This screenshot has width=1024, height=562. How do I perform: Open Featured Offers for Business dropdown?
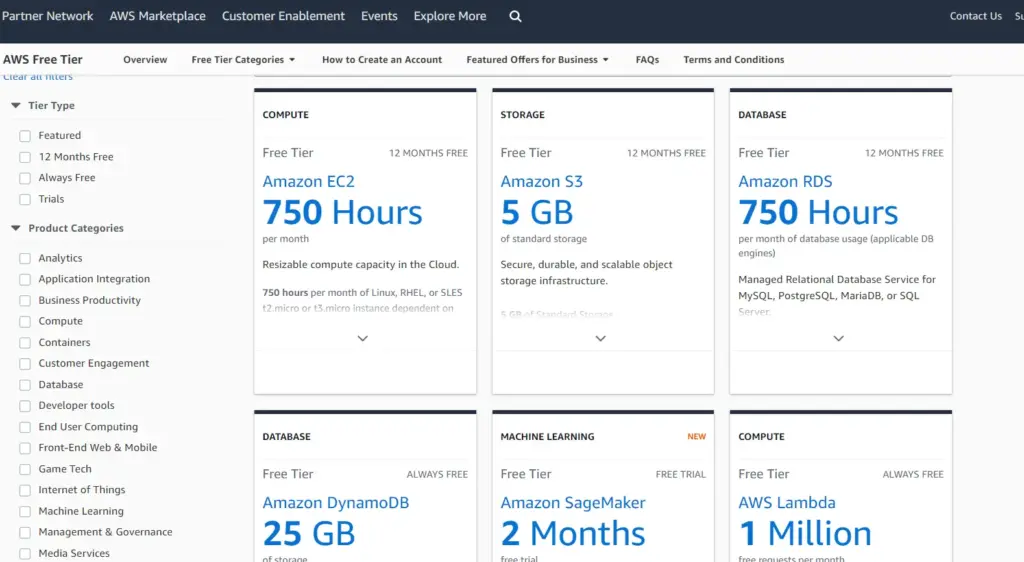(x=537, y=59)
